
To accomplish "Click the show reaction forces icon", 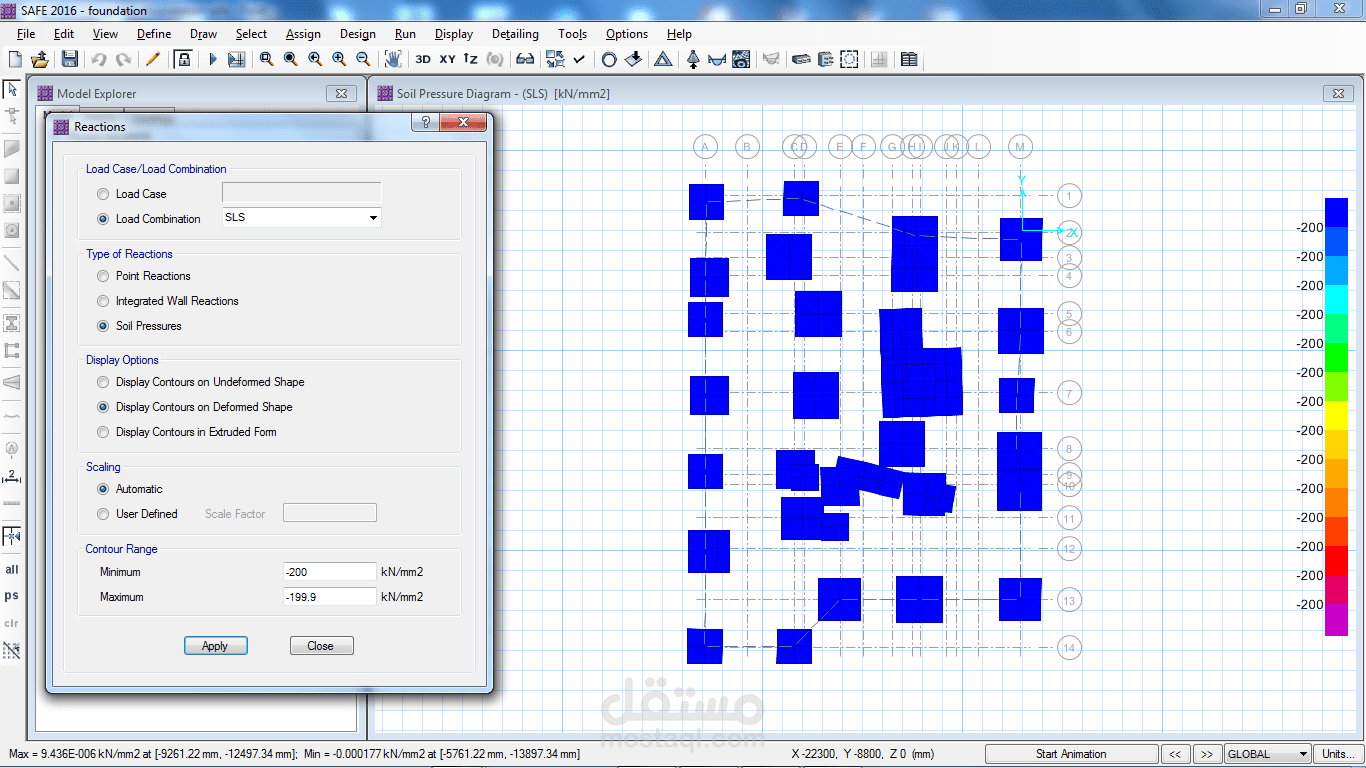I will 693,59.
